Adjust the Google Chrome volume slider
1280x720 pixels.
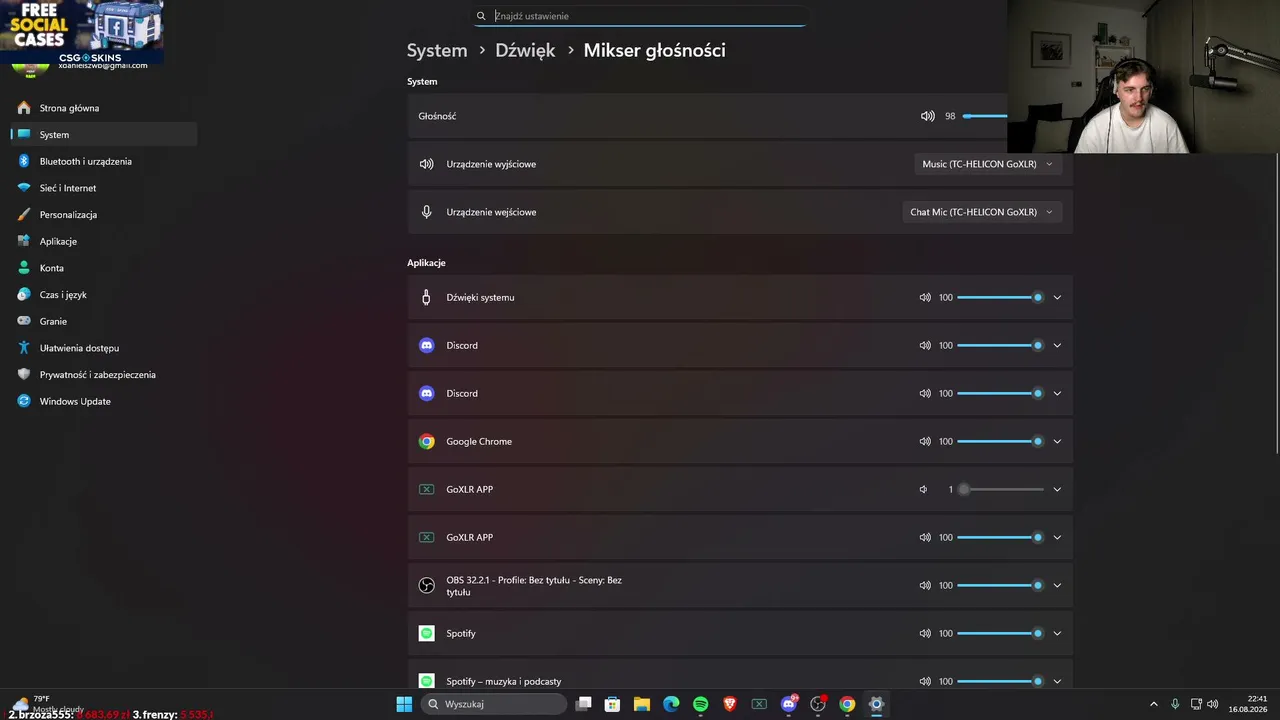[x=1000, y=441]
